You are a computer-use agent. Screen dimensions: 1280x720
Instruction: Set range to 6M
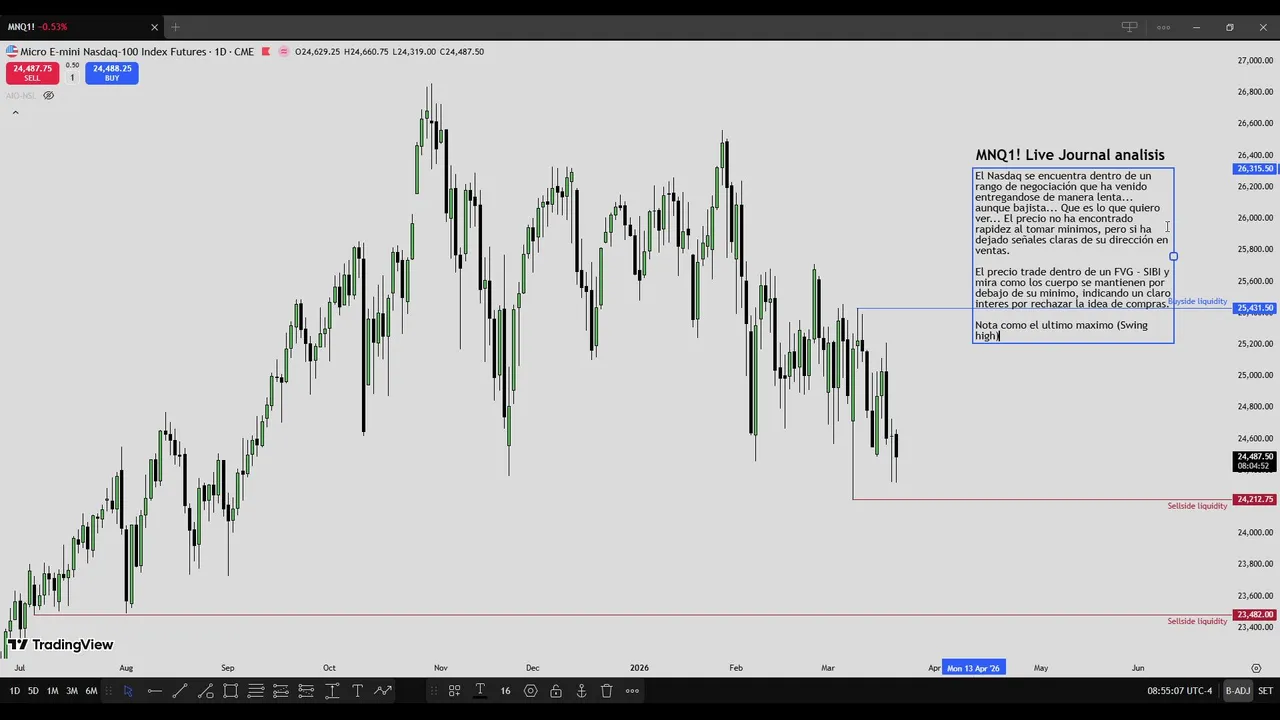91,691
